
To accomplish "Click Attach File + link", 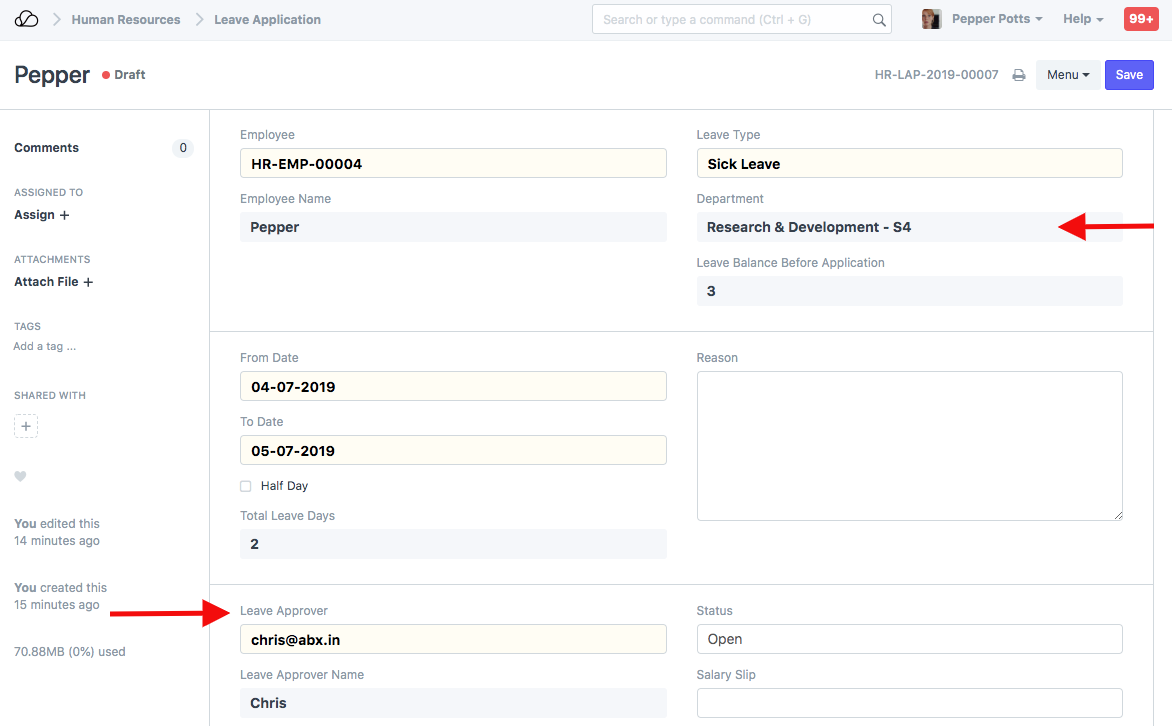I will click(53, 282).
